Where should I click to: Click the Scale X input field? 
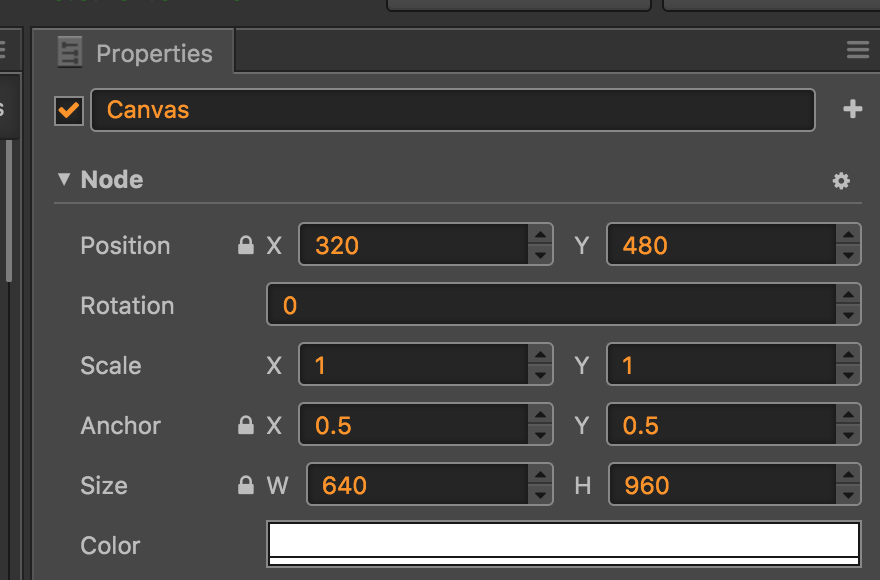(412, 366)
